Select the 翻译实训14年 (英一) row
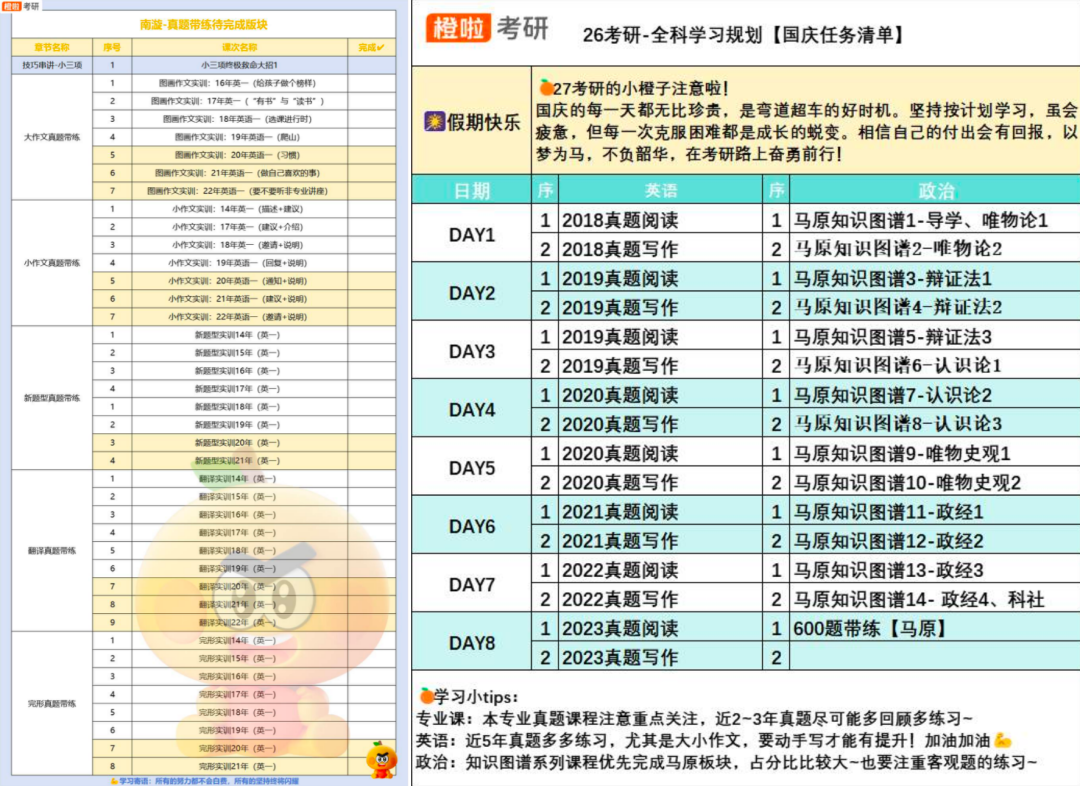 click(x=240, y=479)
